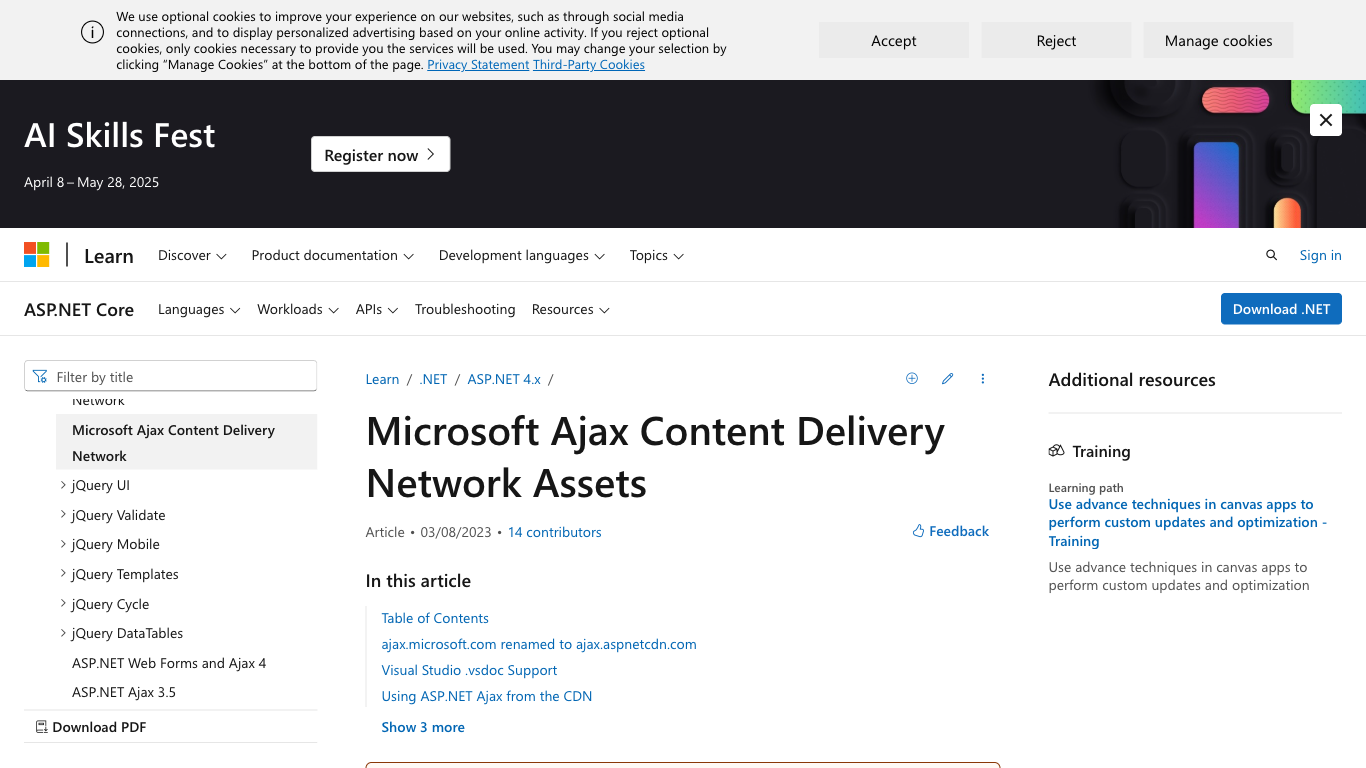Jump to Table of Contents section
The image size is (1366, 768).
(435, 618)
